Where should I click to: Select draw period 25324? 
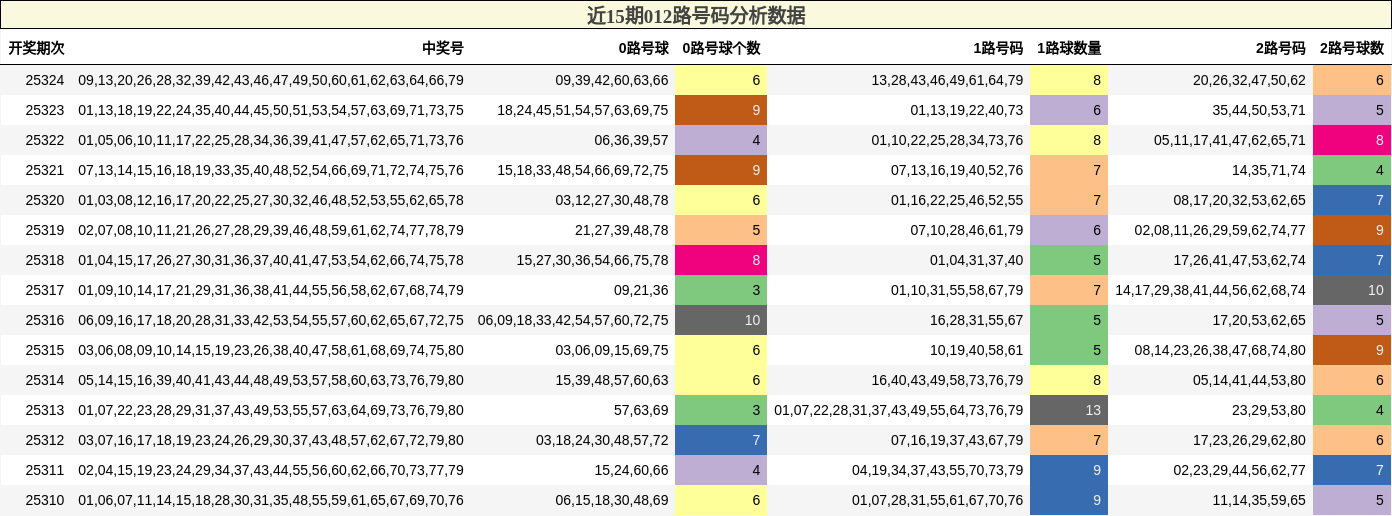tap(45, 80)
